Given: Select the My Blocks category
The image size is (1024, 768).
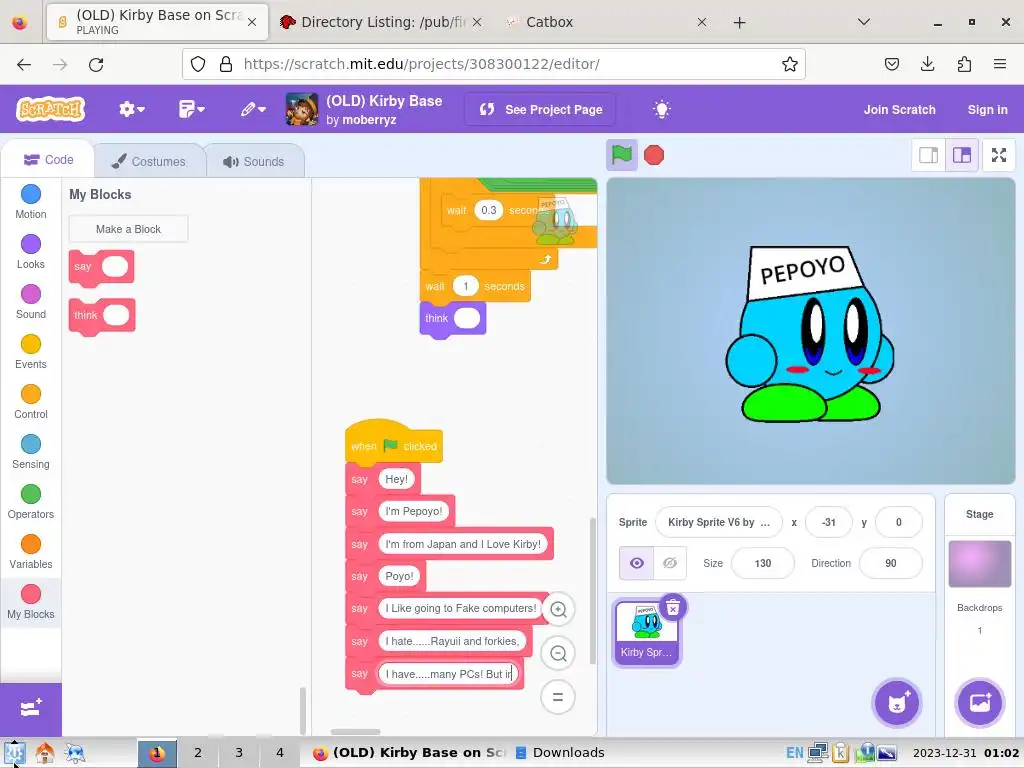Looking at the screenshot, I should point(31,602).
